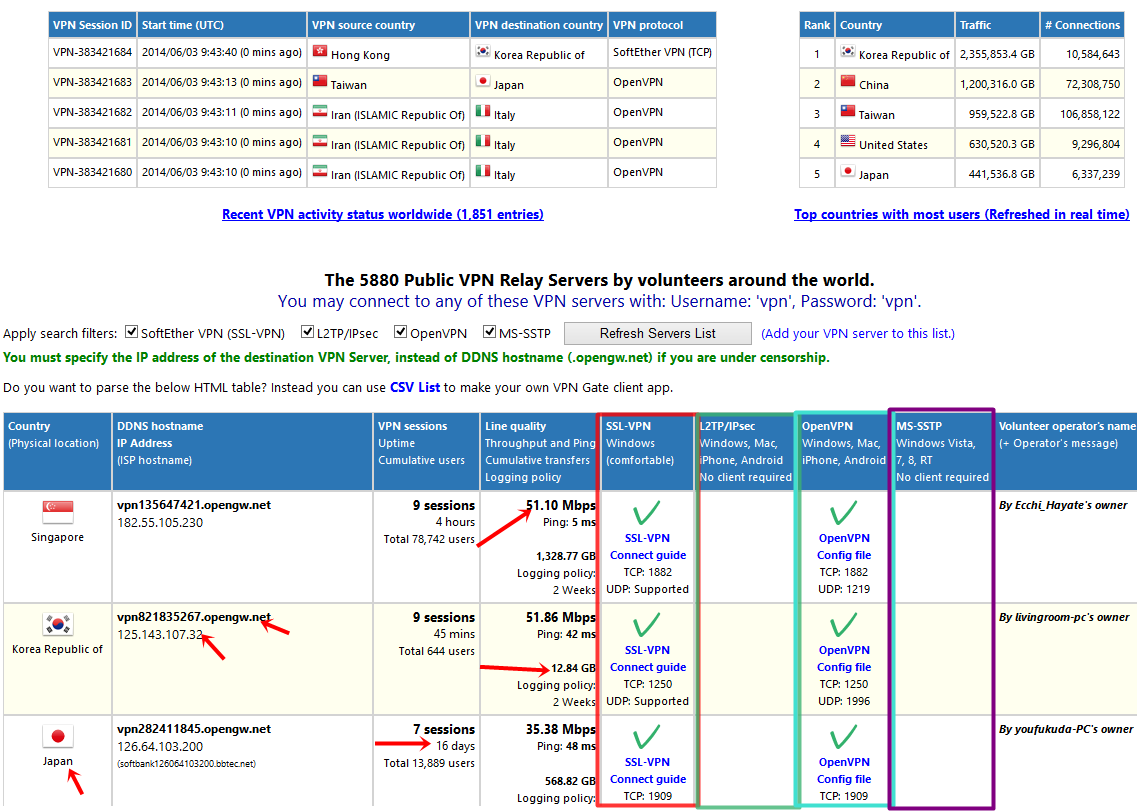Click Total 78,742 users text
Image resolution: width=1137 pixels, height=811 pixels.
429,539
